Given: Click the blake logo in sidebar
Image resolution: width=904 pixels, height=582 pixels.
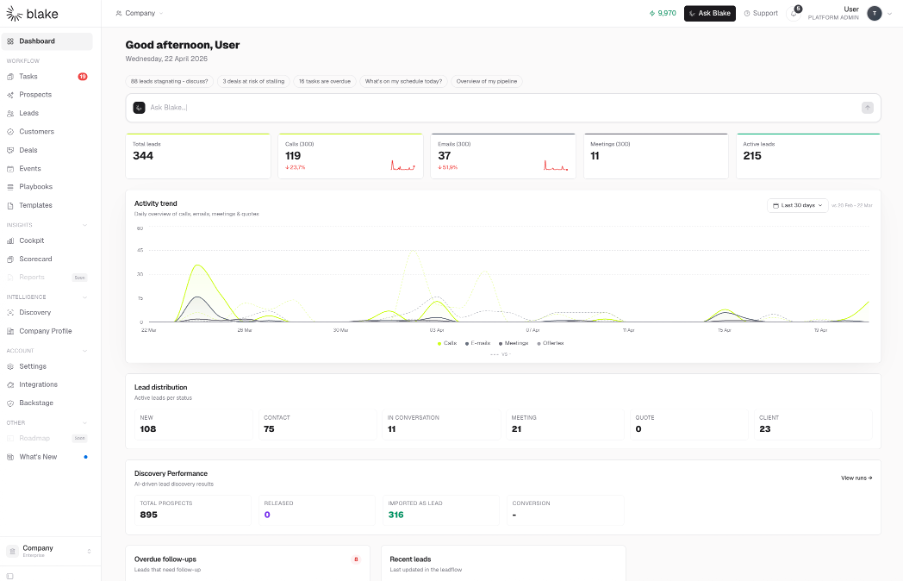Looking at the screenshot, I should tap(32, 14).
